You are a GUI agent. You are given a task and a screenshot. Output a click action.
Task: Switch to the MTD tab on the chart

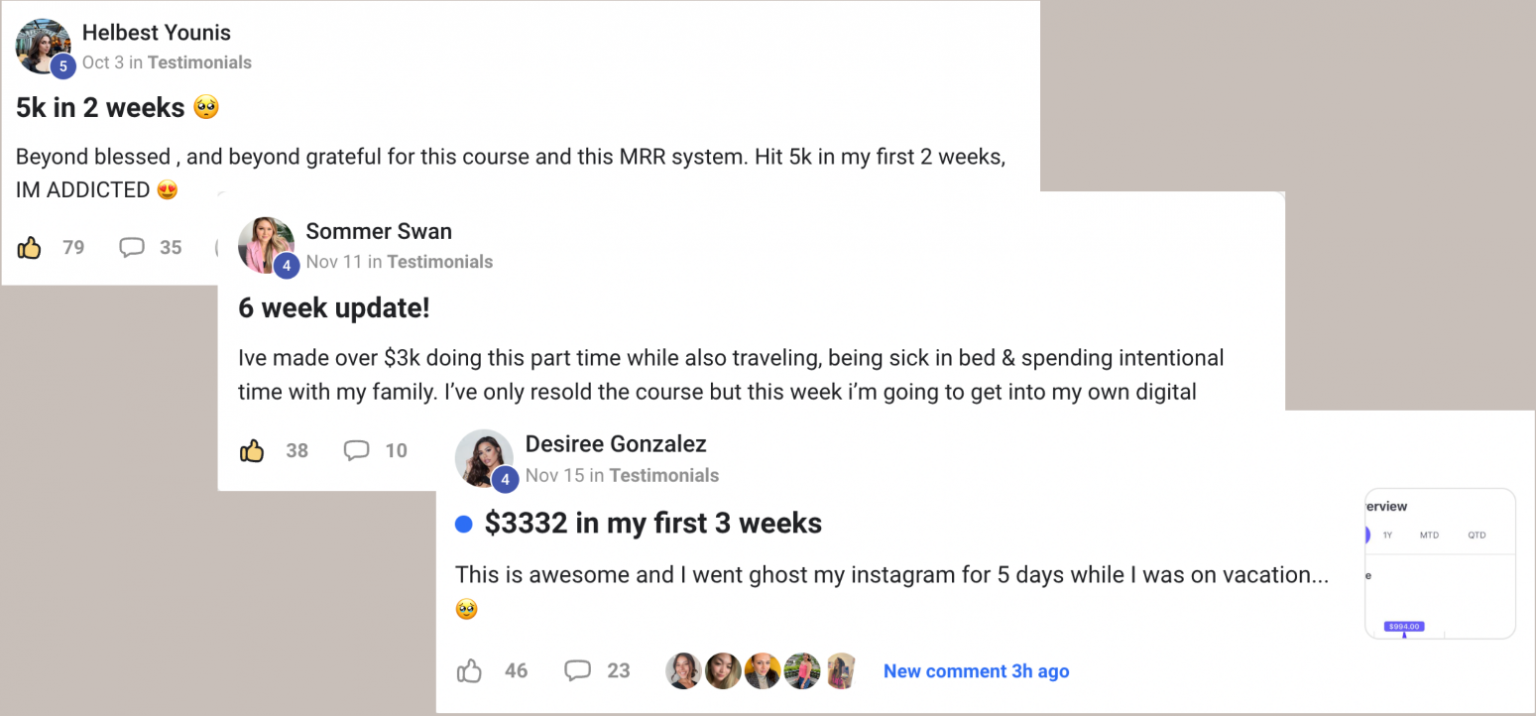[x=1429, y=535]
